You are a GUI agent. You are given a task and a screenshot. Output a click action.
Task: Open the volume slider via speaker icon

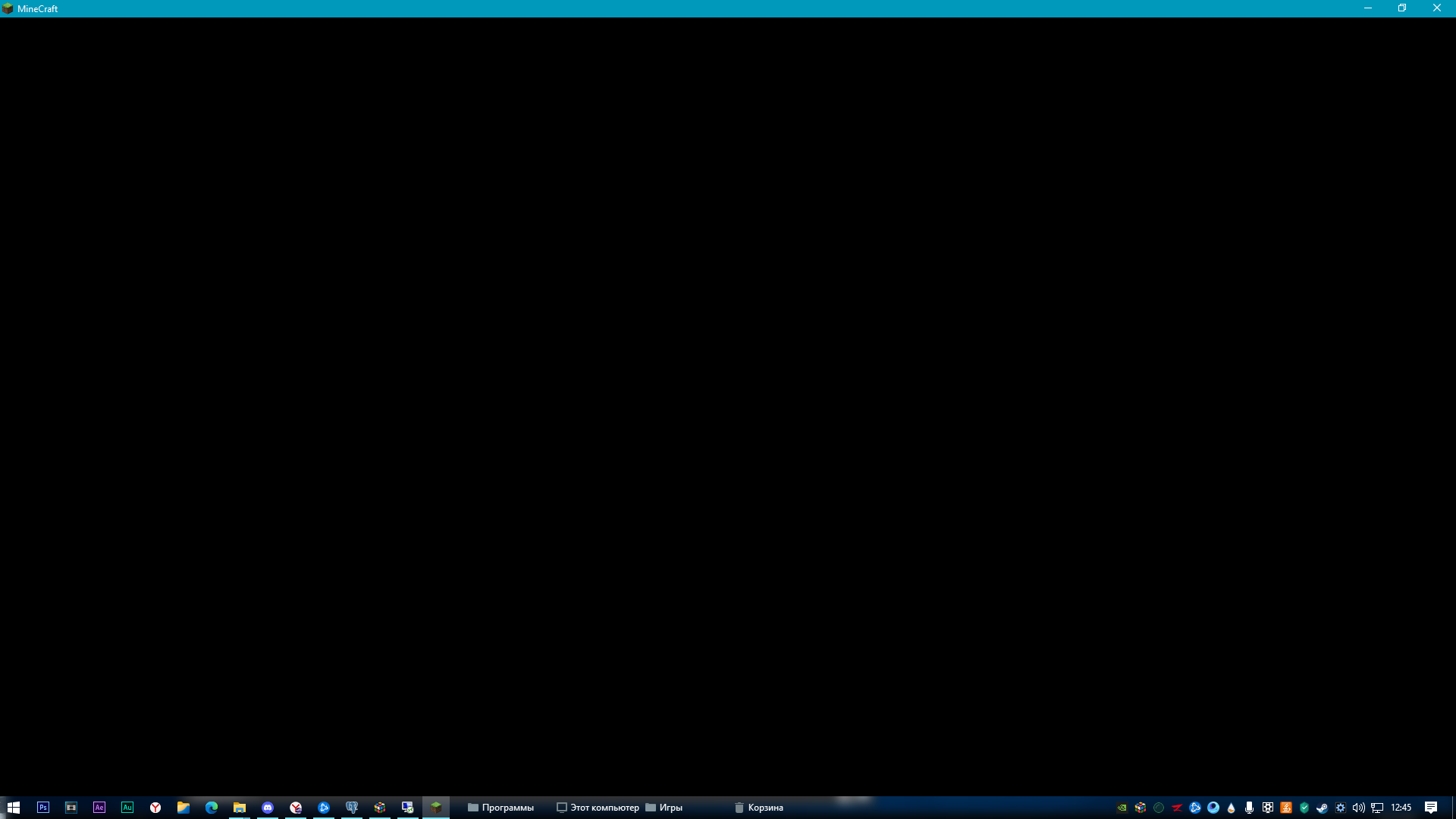(x=1359, y=808)
